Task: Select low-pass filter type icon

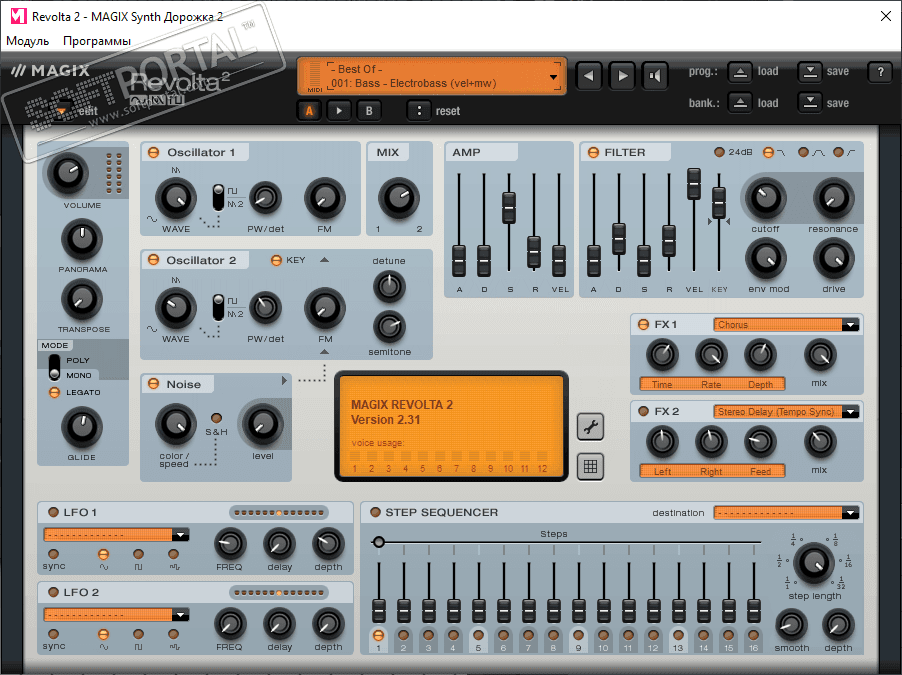Action: 768,152
